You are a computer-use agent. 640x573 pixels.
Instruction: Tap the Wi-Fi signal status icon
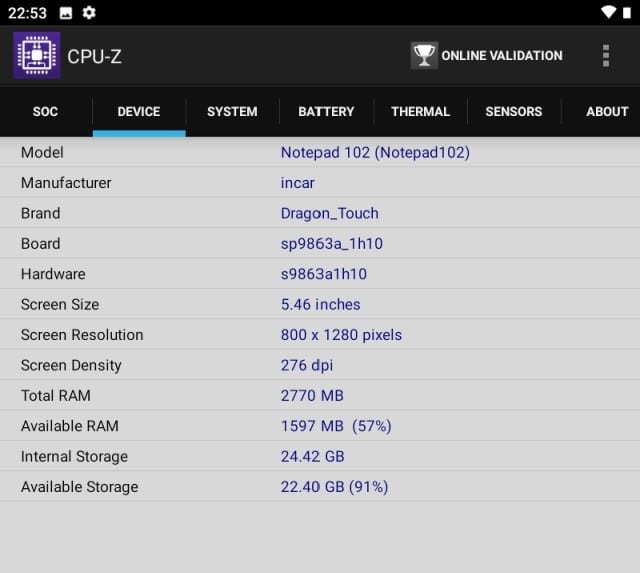[608, 12]
